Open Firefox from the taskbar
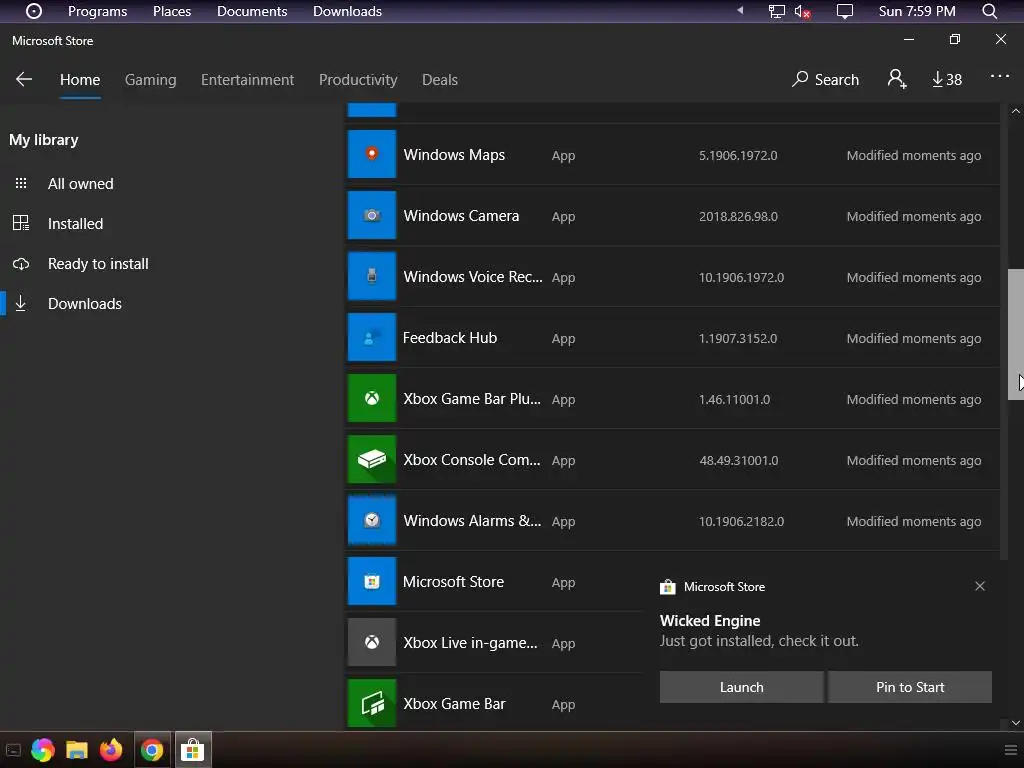1024x768 pixels. tap(111, 750)
